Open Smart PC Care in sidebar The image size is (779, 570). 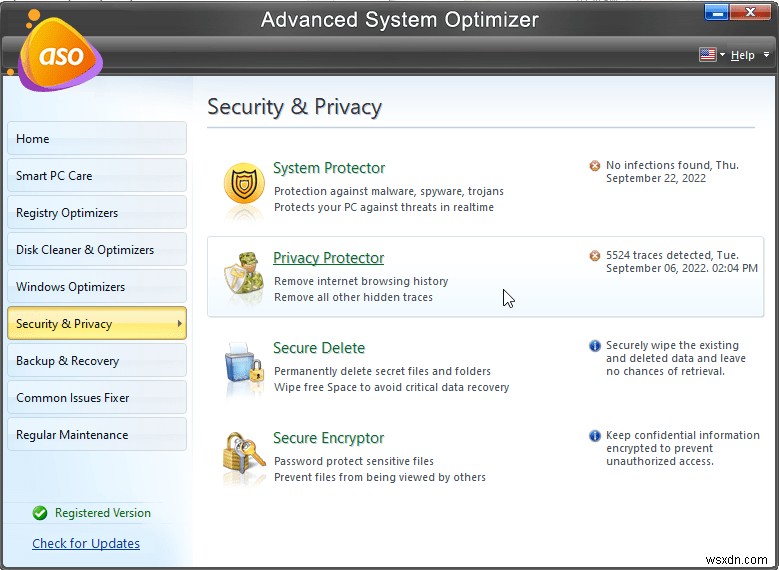tap(96, 176)
